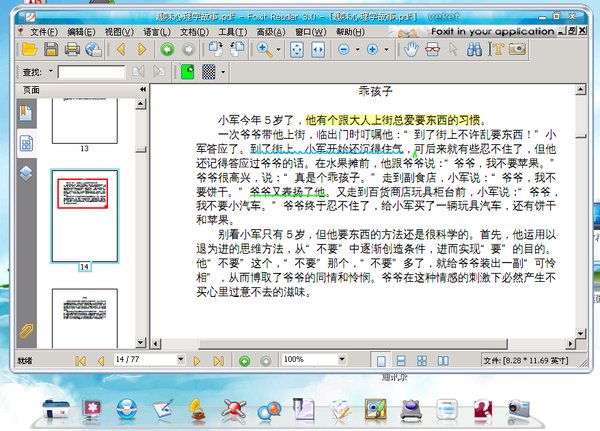
Task: Click green previous view button in the toolbar
Action: coord(167,49)
